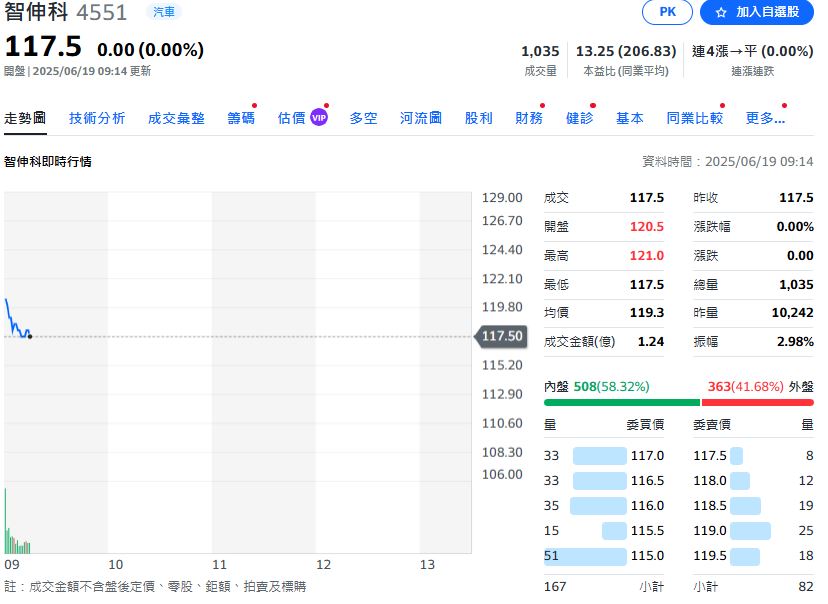Click the green 內盤 portion of the bar

[622, 402]
